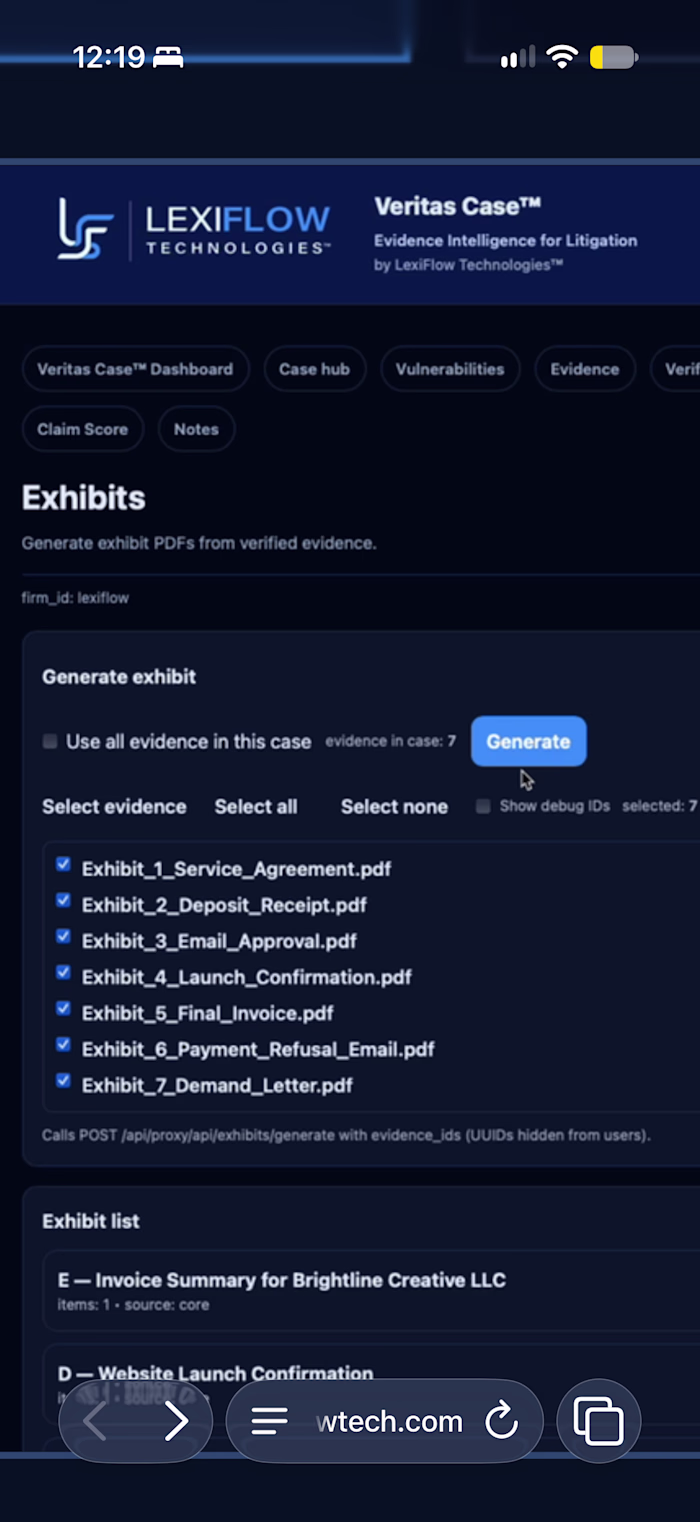
Task: Open Veritas Case Dashboard tab
Action: pyautogui.click(x=135, y=369)
